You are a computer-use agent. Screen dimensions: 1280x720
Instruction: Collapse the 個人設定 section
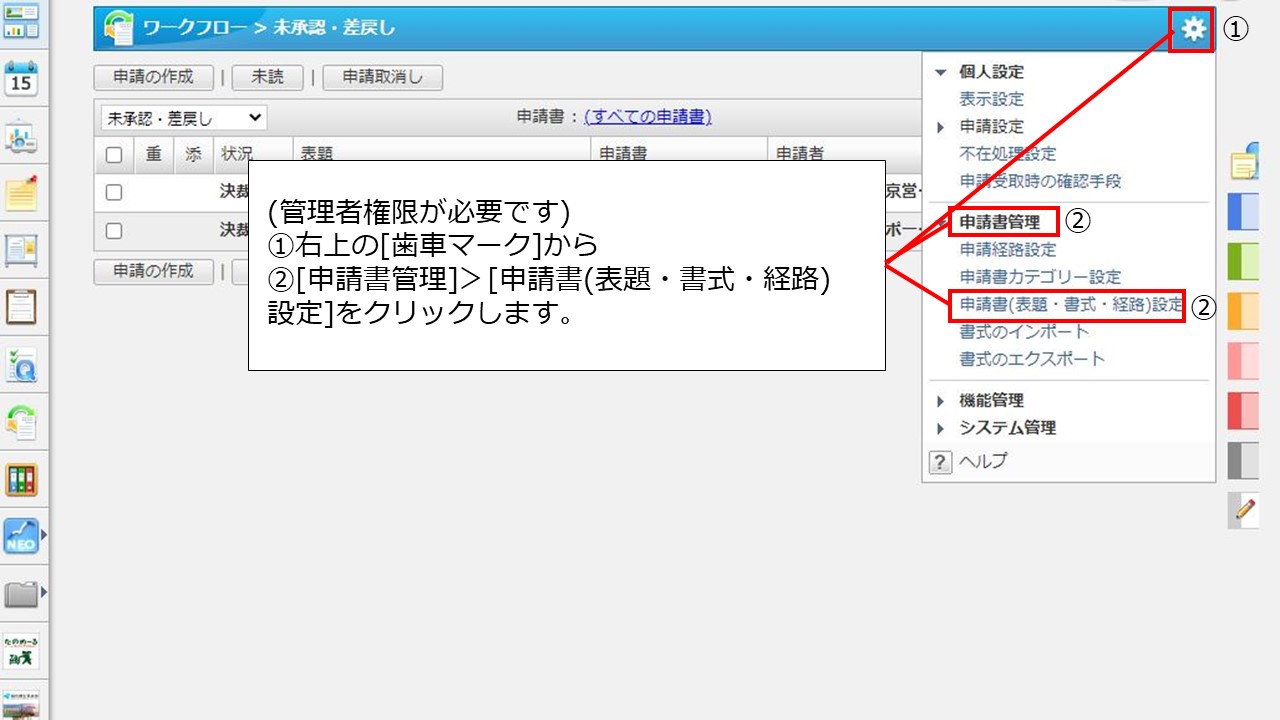pyautogui.click(x=939, y=72)
